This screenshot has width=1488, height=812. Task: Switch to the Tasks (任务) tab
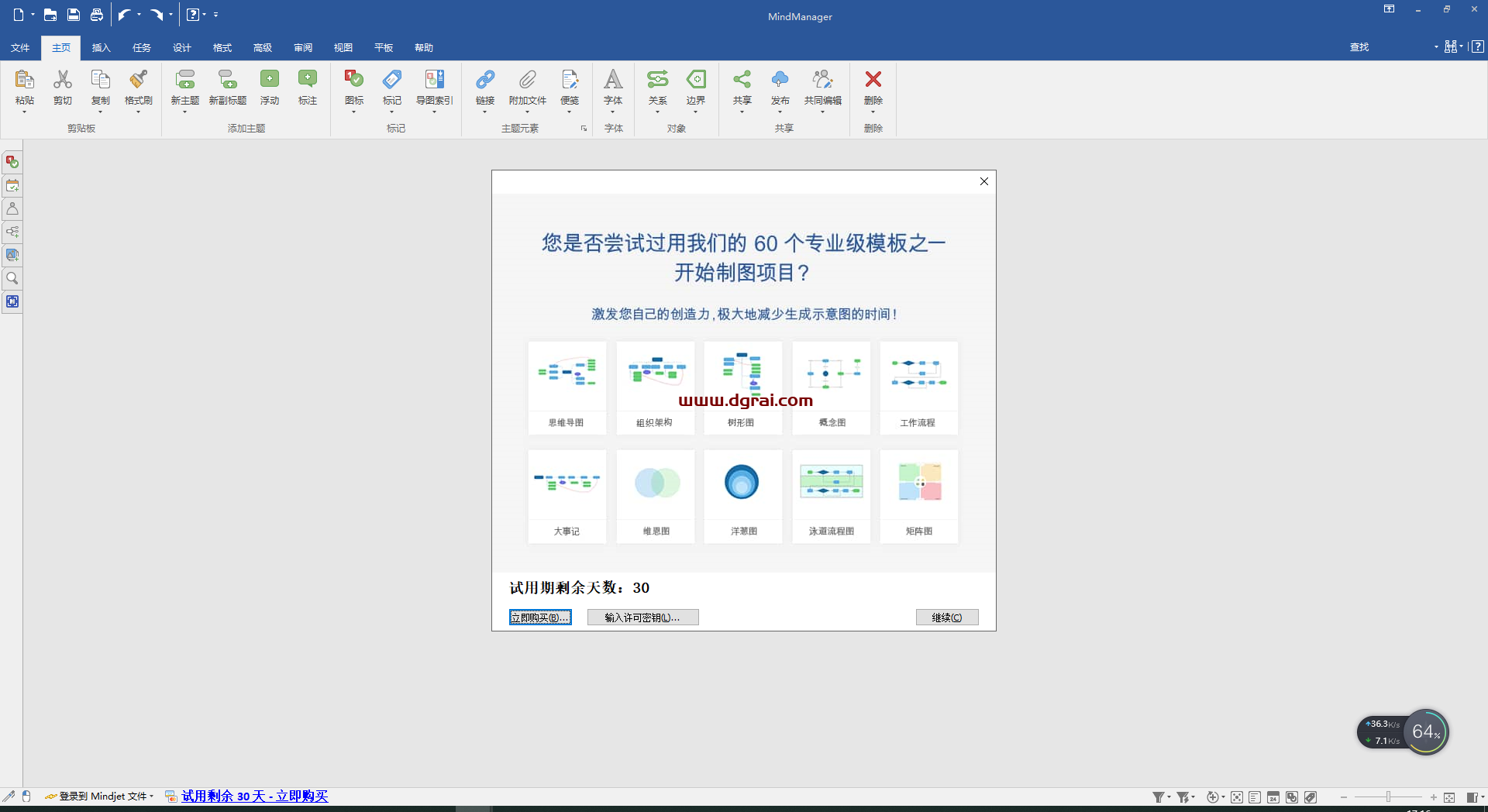click(x=142, y=48)
